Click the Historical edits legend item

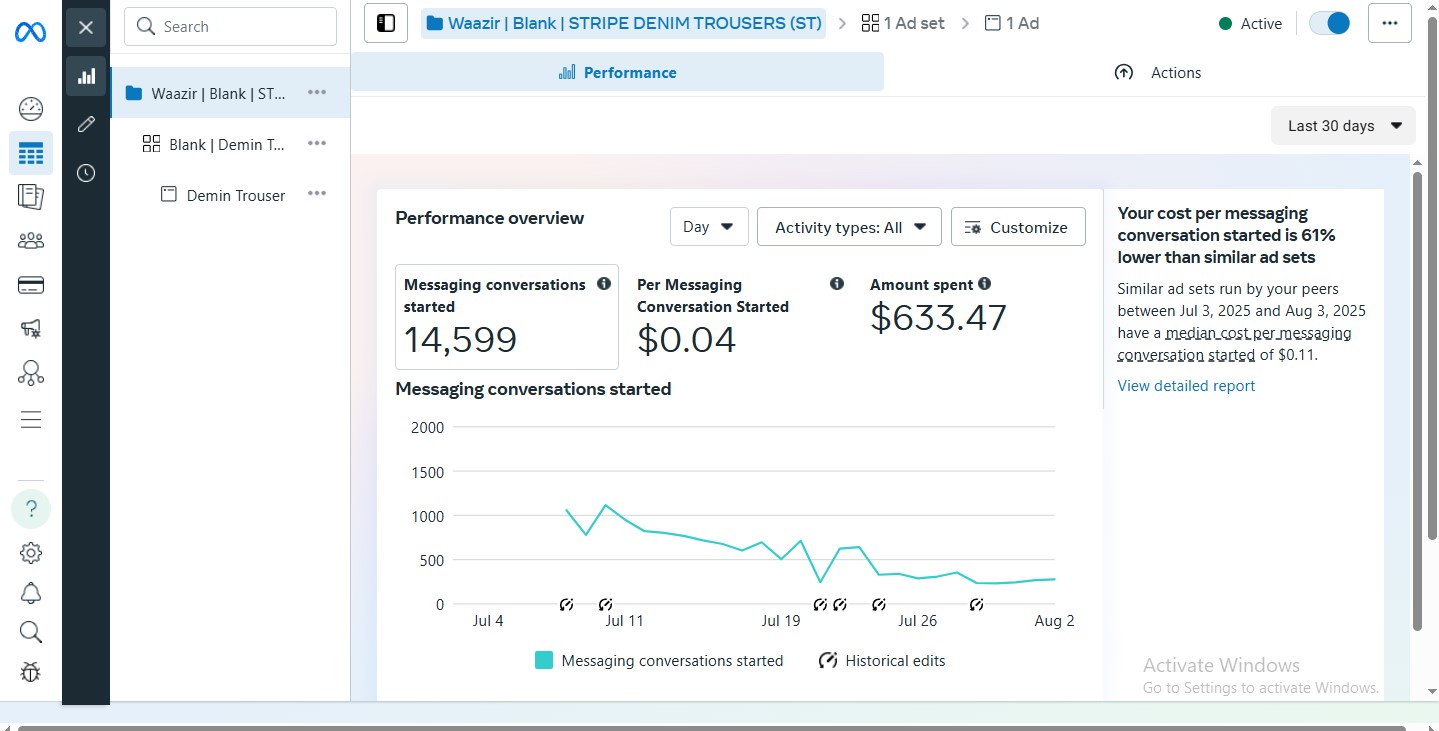click(882, 660)
